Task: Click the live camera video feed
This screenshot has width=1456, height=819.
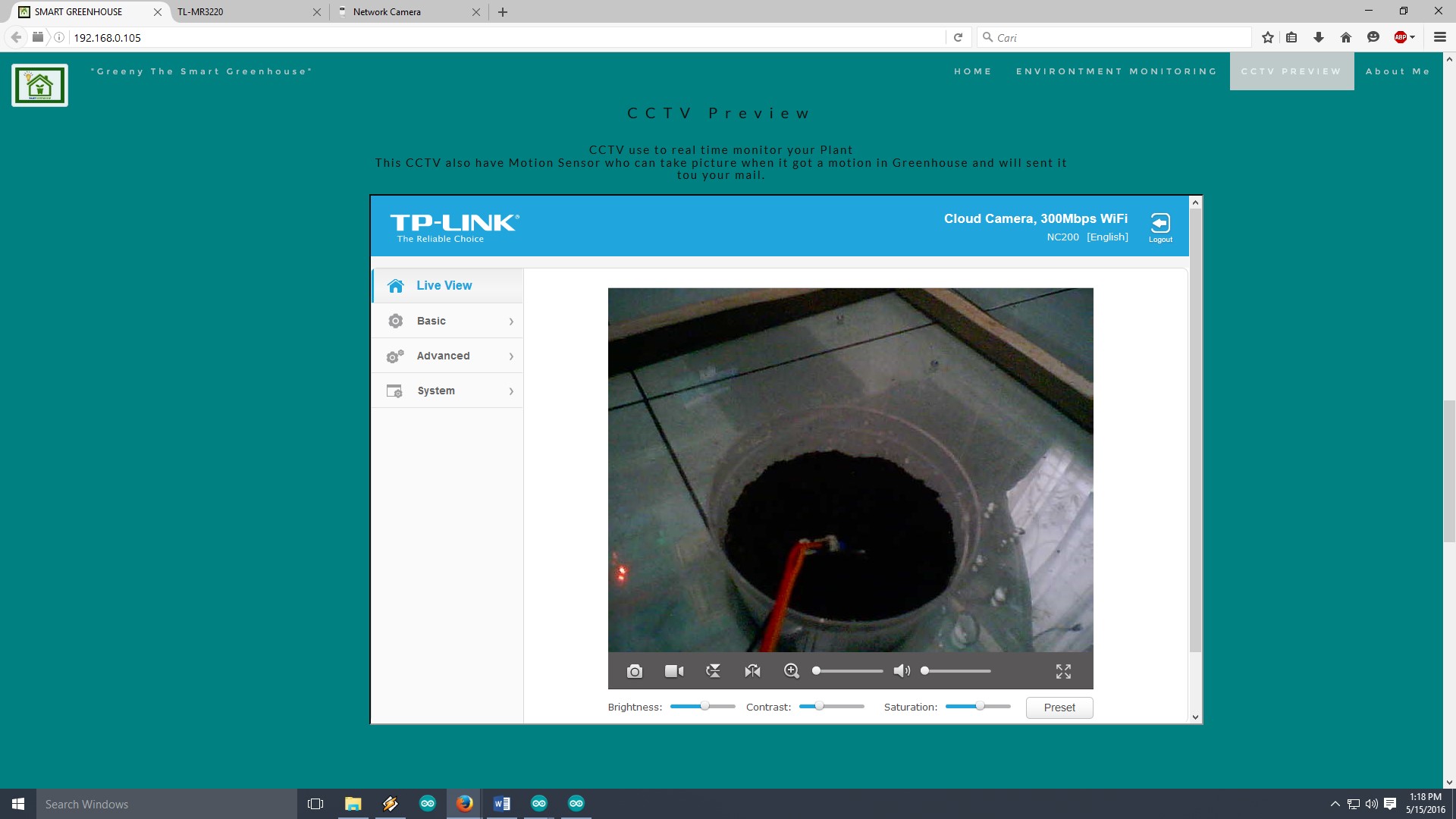Action: tap(850, 469)
